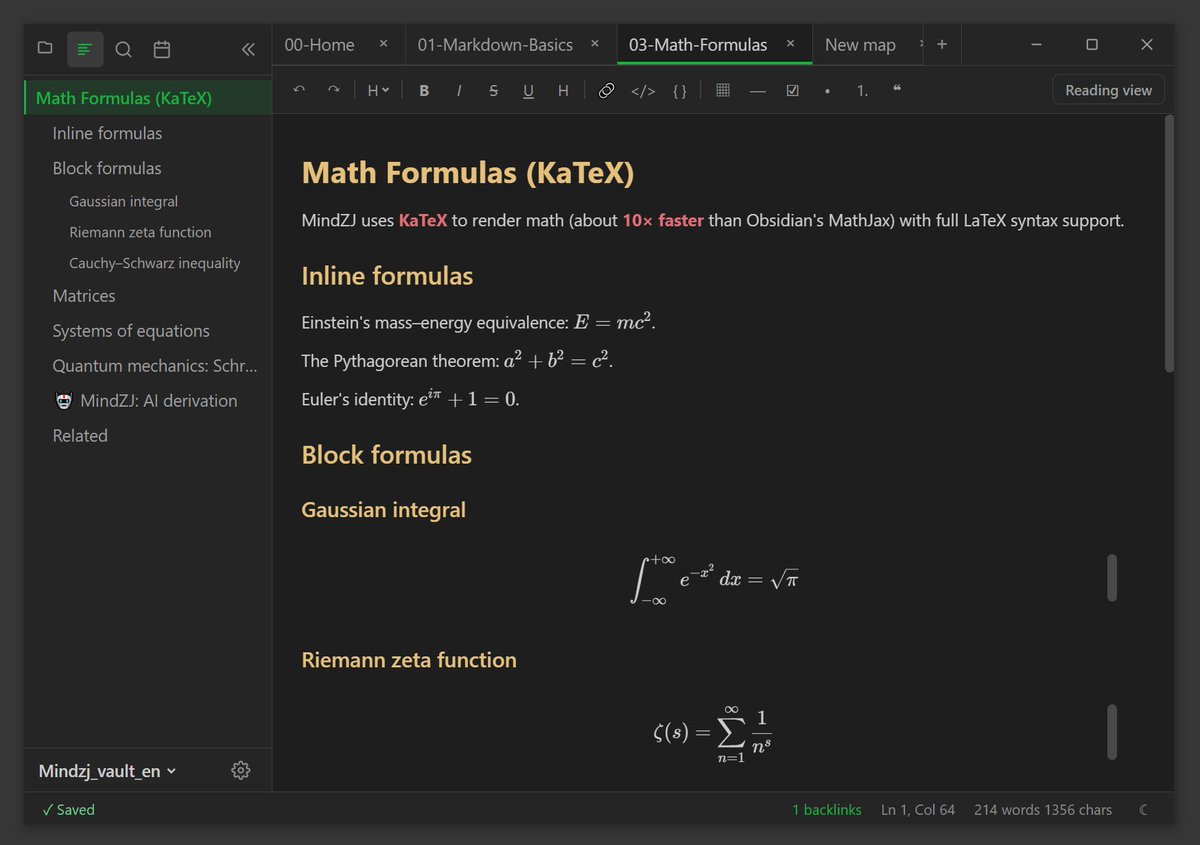Image resolution: width=1200 pixels, height=845 pixels.
Task: Open the Mindzj_vault_en vault switcher
Action: [107, 771]
